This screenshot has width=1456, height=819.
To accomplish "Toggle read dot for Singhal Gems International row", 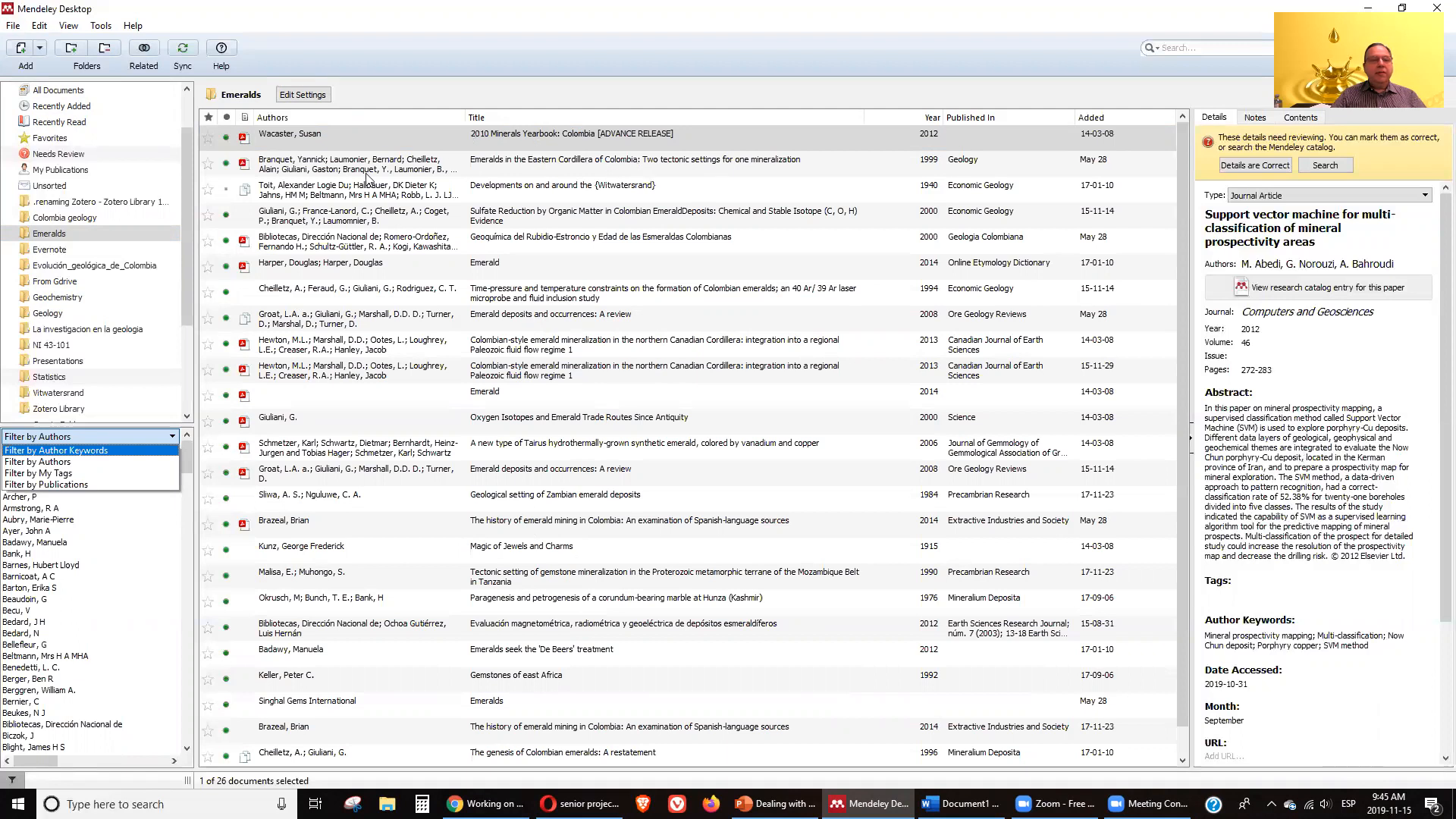I will 226,705.
